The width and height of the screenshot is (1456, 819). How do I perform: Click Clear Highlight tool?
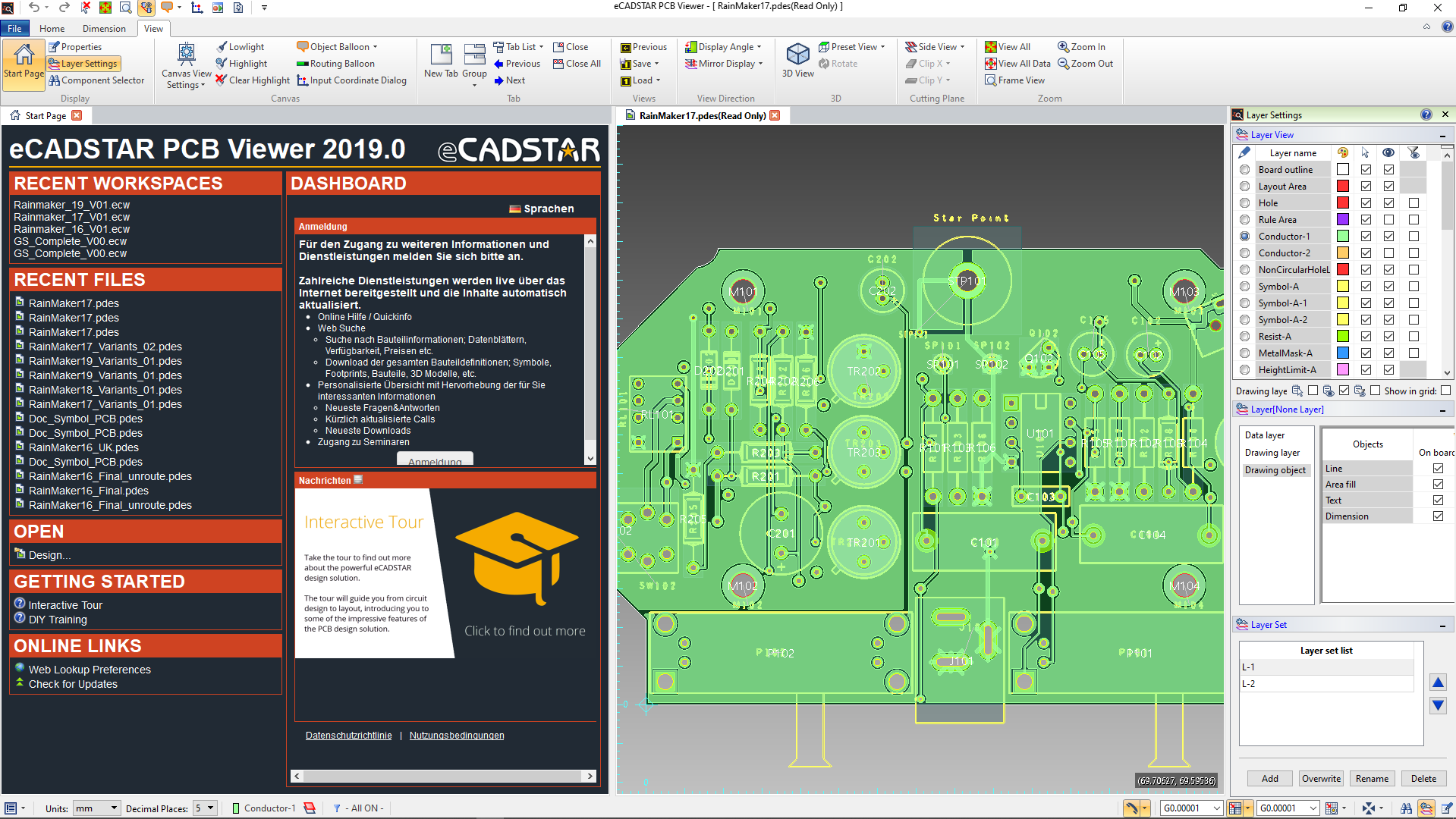point(253,80)
